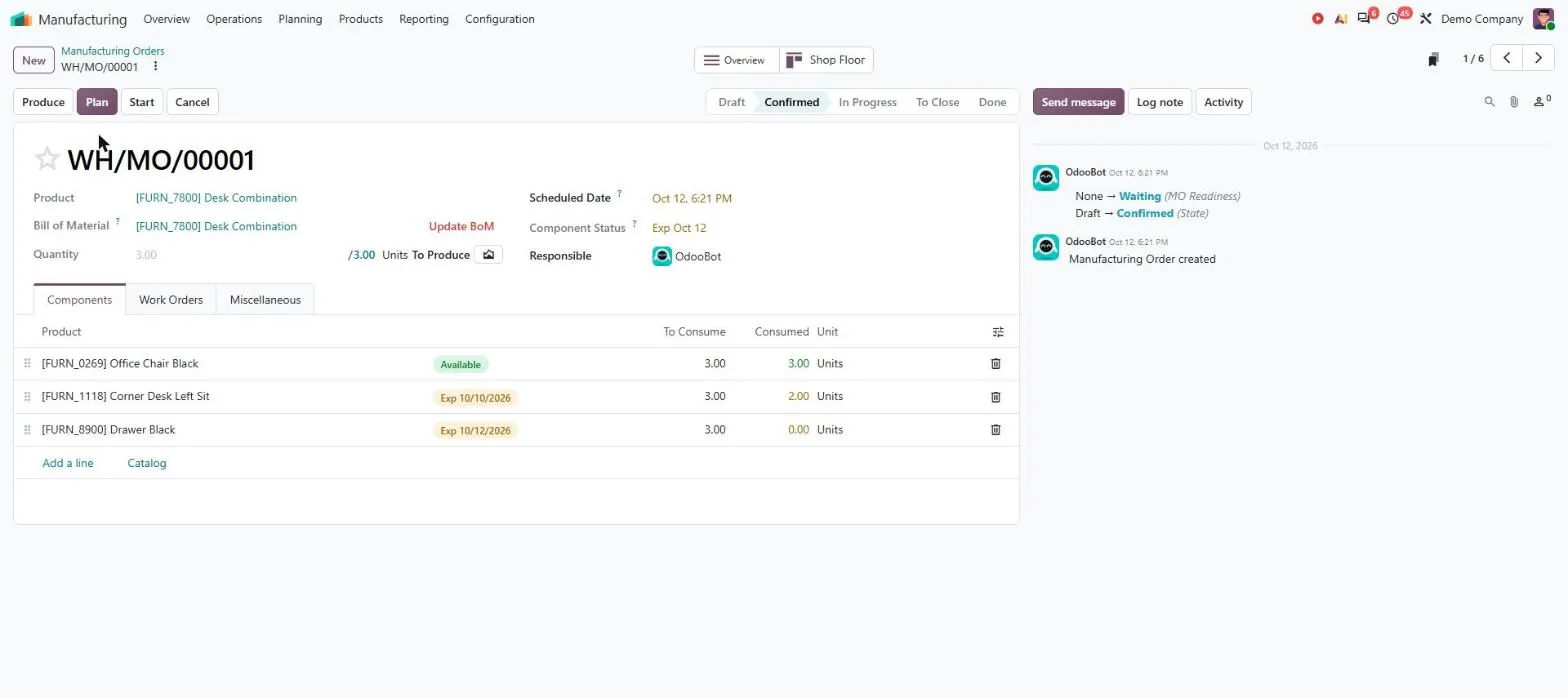Select the To Close status stage

[x=937, y=102]
